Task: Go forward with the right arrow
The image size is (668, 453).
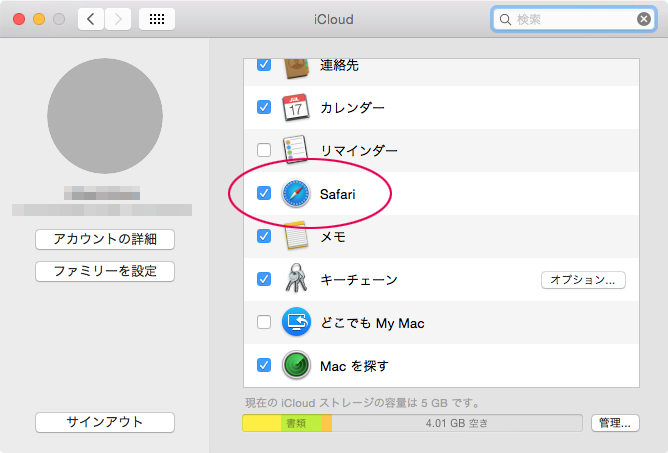Action: (x=118, y=19)
